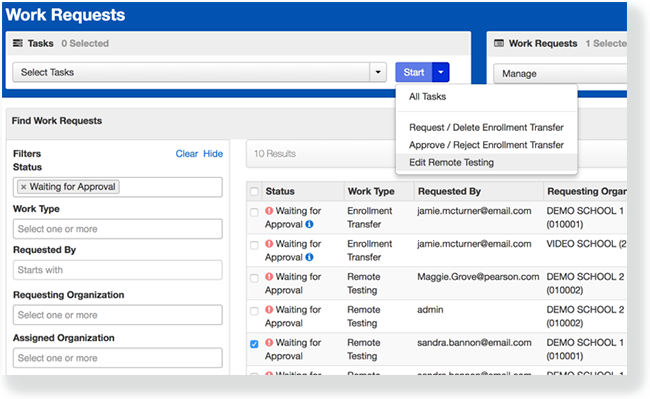Image resolution: width=650 pixels, height=399 pixels.
Task: Click the Hide filters link
Action: pyautogui.click(x=213, y=154)
